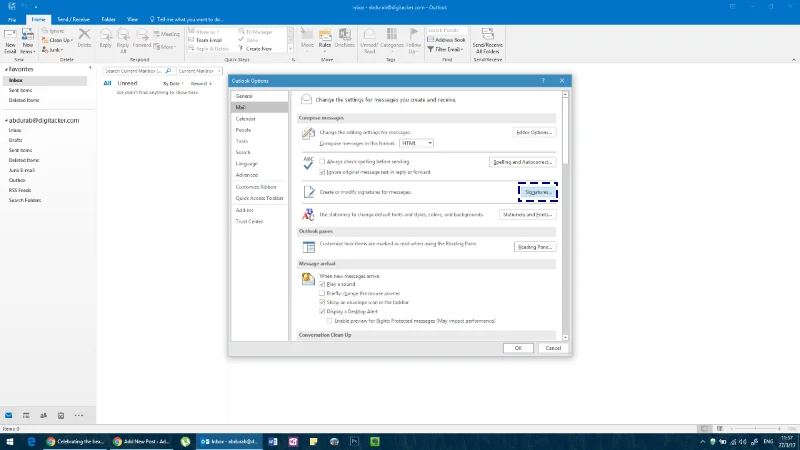Image resolution: width=800 pixels, height=450 pixels.
Task: Expand the Current Mailbox search scope dropdown
Action: [x=199, y=71]
